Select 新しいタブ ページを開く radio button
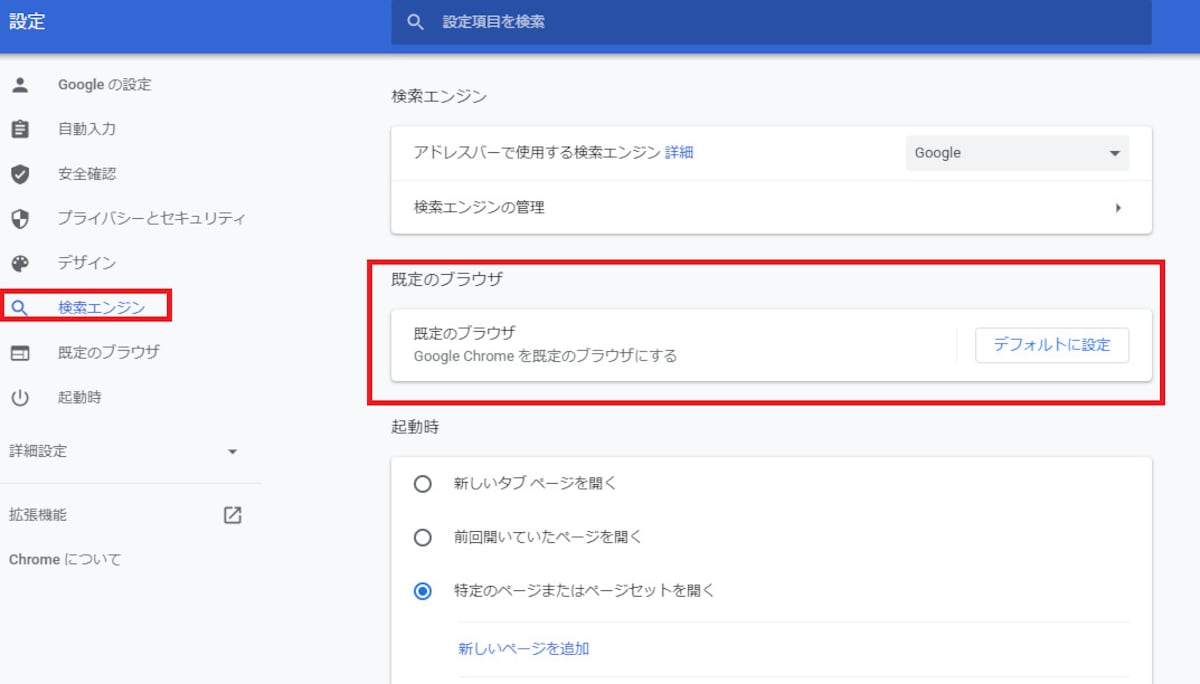The image size is (1200, 684). click(x=423, y=484)
